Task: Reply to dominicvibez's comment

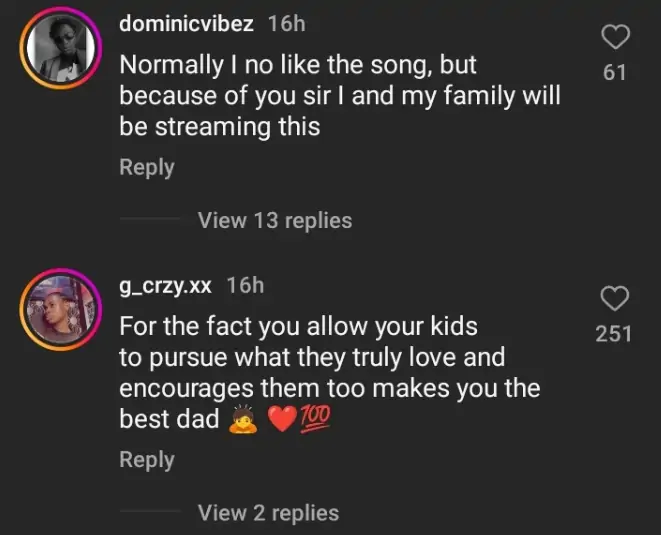Action: 147,168
